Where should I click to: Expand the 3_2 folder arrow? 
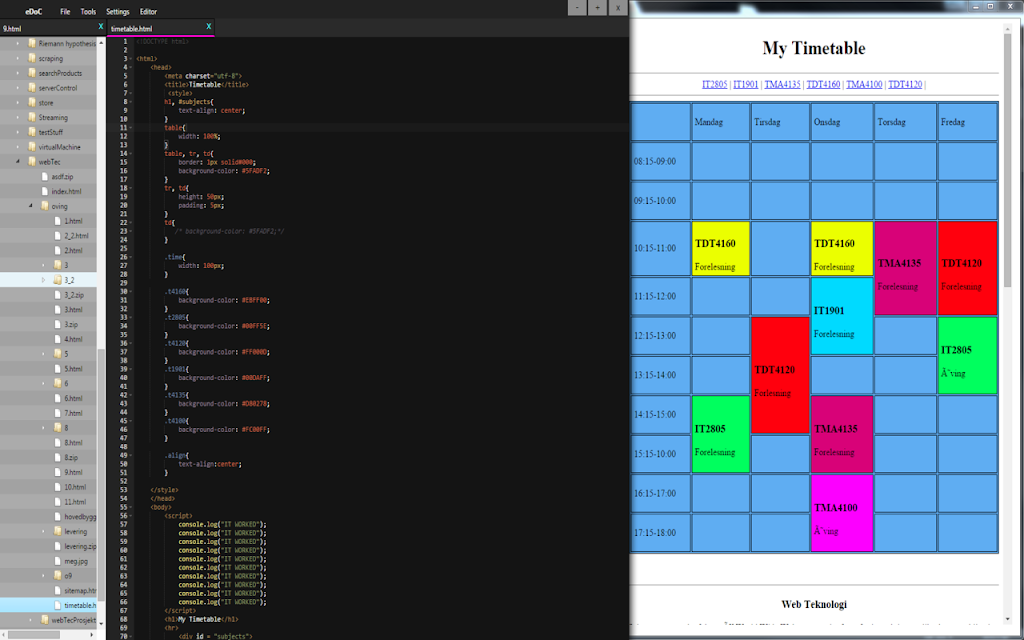pyautogui.click(x=44, y=280)
